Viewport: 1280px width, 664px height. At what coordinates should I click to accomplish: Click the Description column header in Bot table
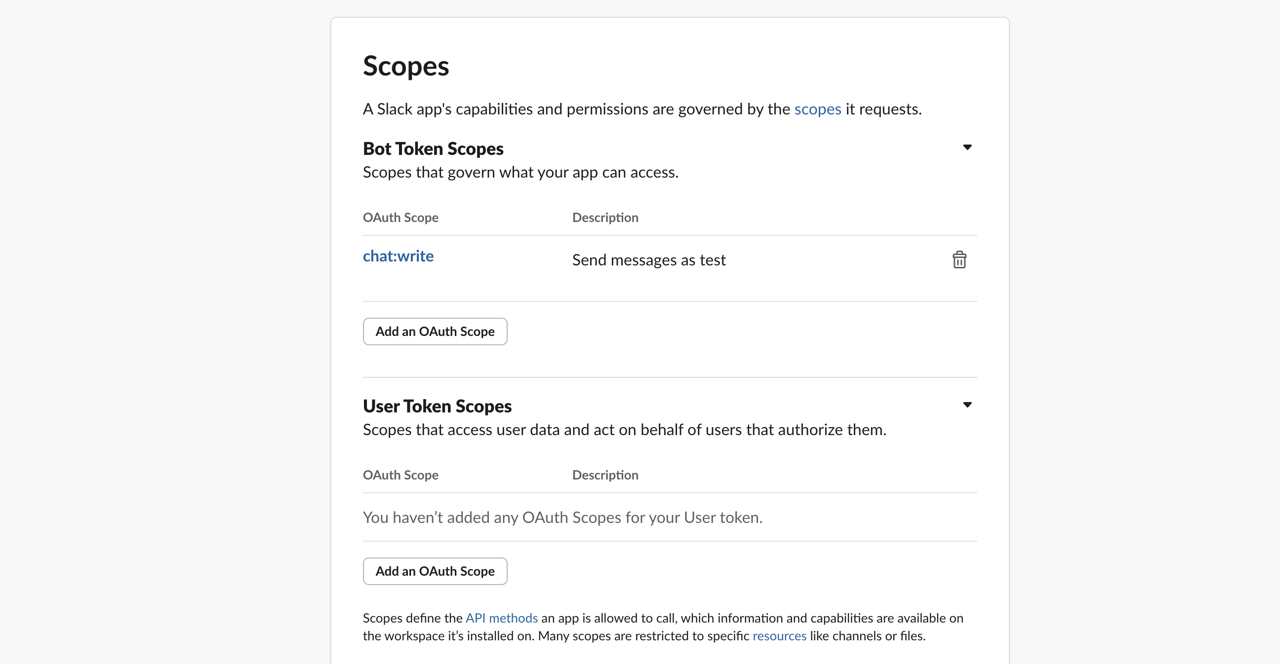[x=605, y=217]
